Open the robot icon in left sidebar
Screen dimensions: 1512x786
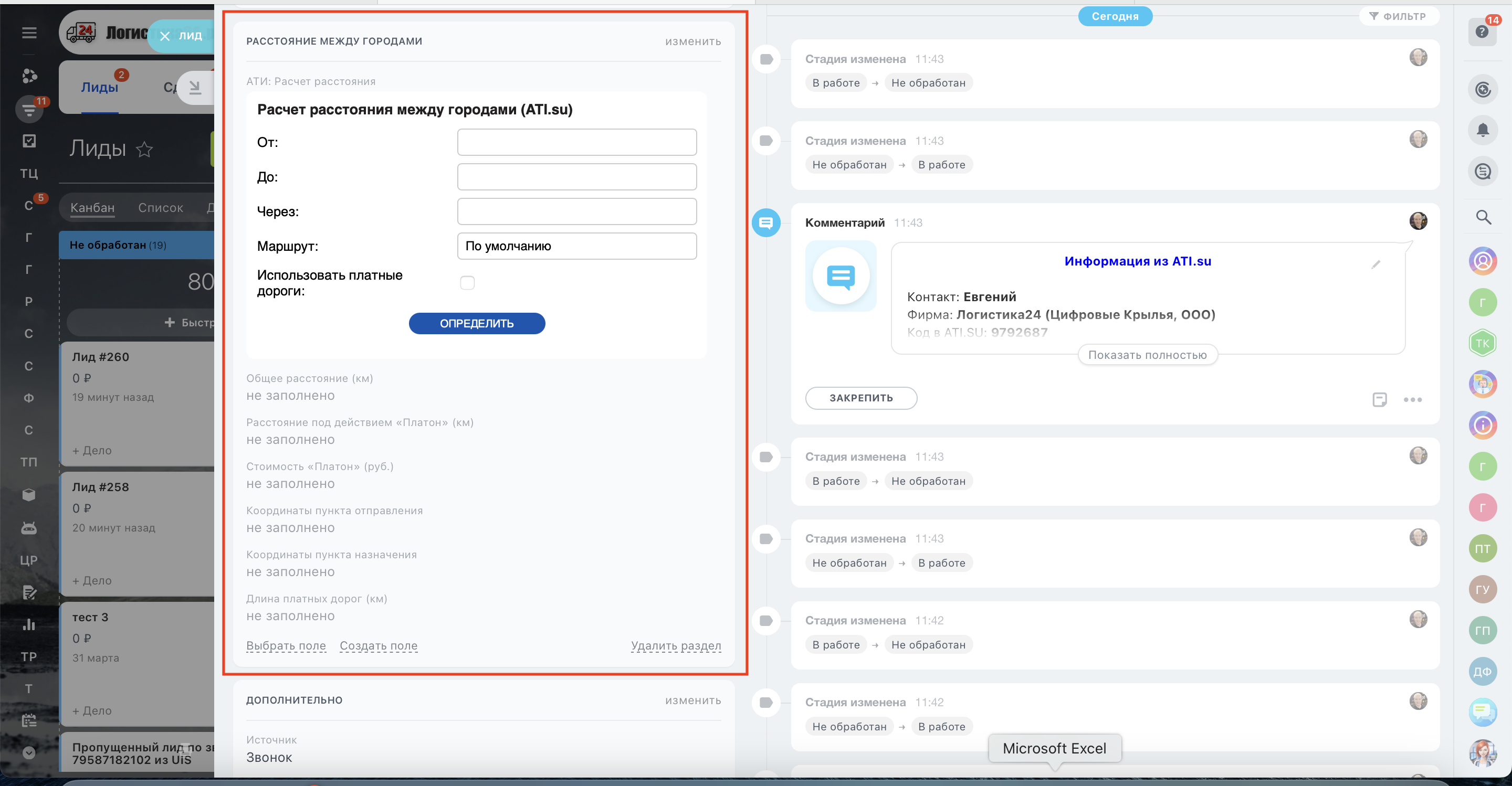(x=29, y=528)
